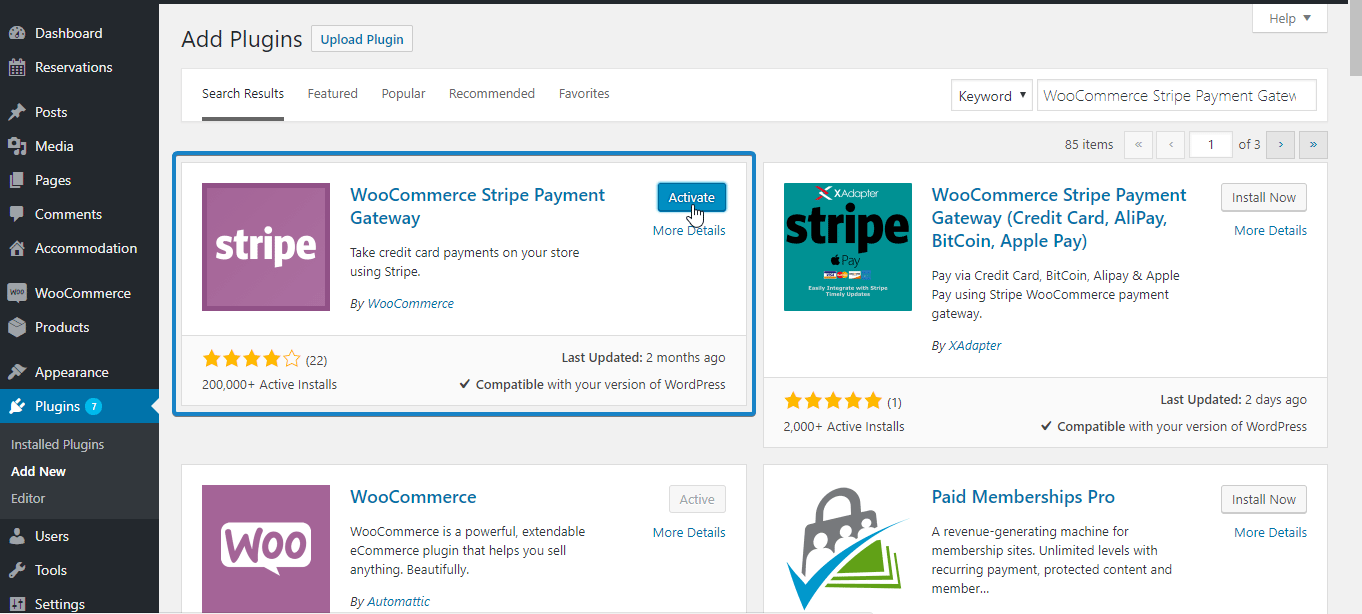Screen dimensions: 1362x614
Task: Click the WooCommerce sidebar icon
Action: (17, 293)
